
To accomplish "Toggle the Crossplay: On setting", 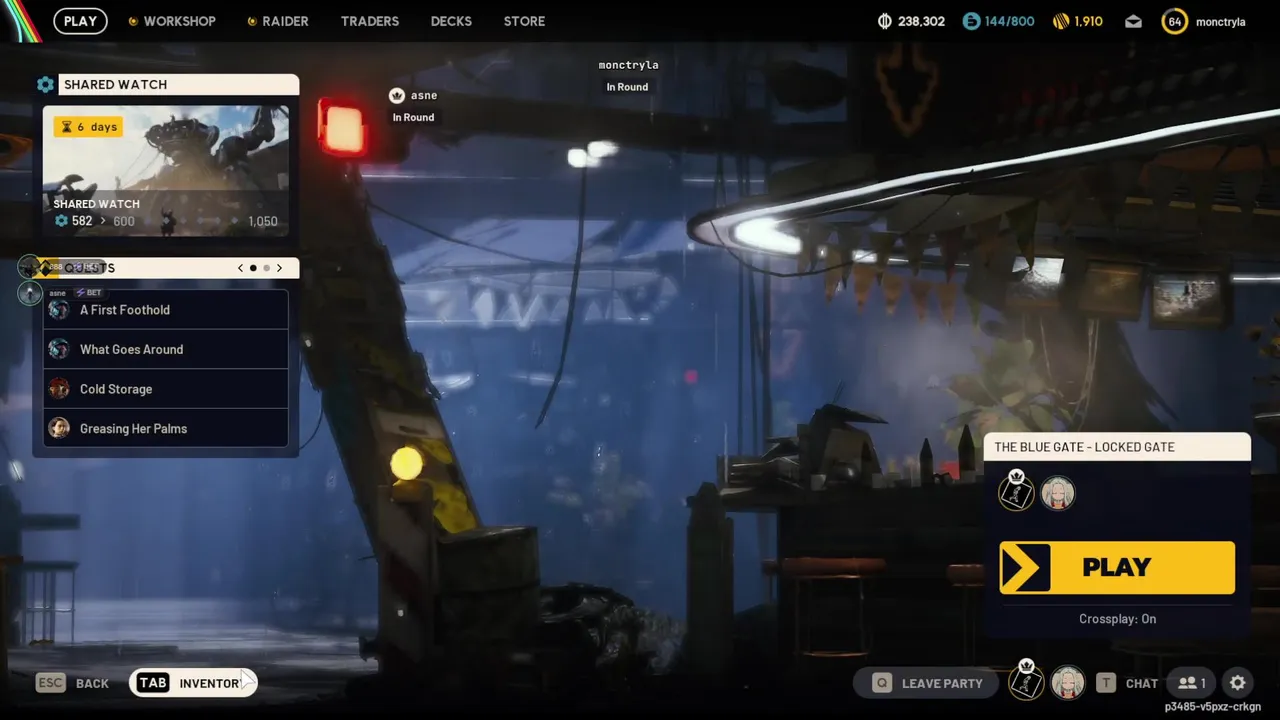I will tap(1117, 619).
